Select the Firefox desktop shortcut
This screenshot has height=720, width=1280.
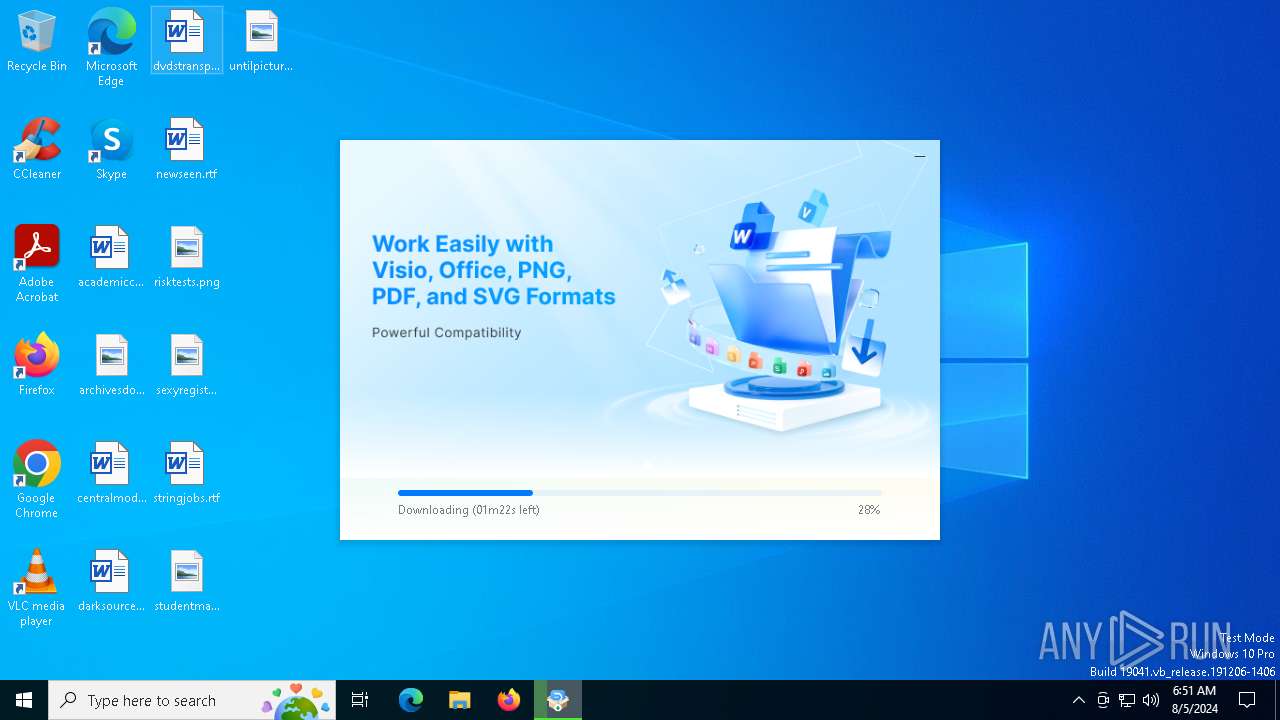37,366
